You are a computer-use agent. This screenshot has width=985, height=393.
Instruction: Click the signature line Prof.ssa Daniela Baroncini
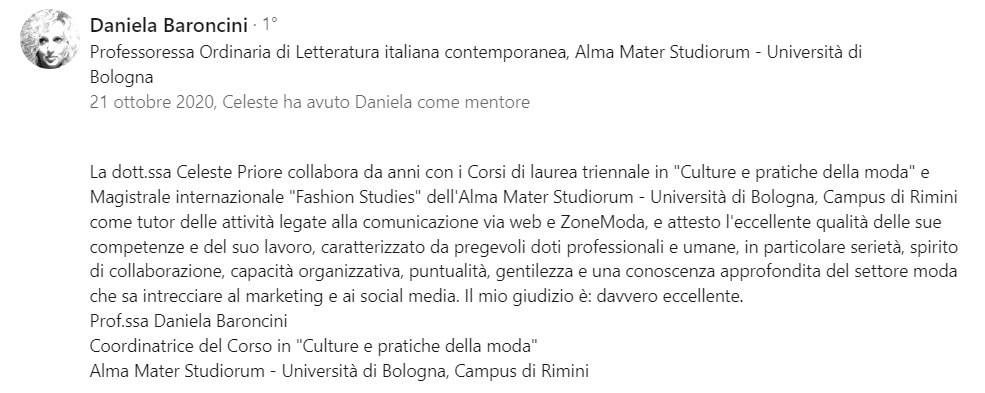point(188,321)
